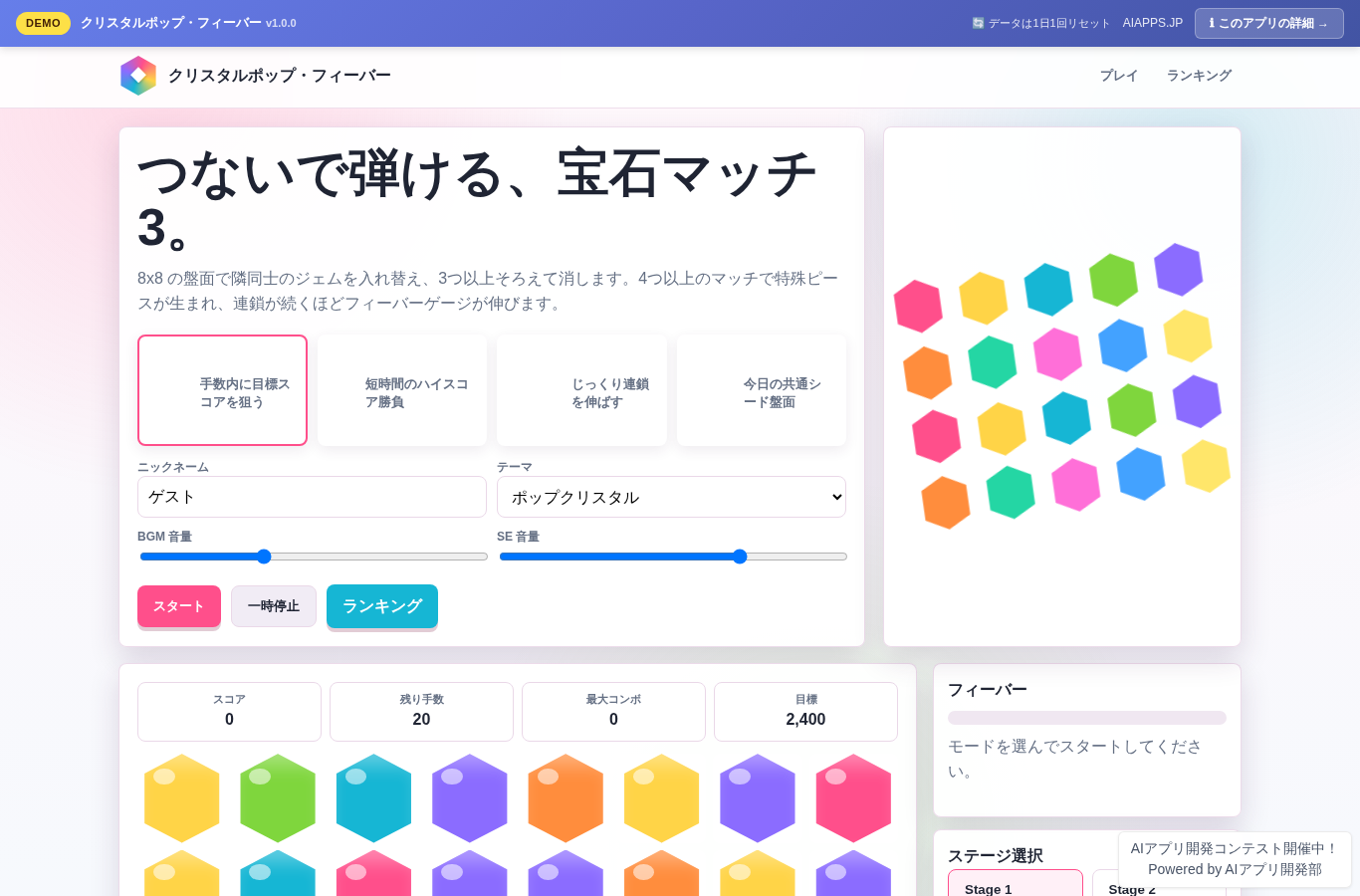Open the プレイ navigation menu item

[x=1119, y=76]
